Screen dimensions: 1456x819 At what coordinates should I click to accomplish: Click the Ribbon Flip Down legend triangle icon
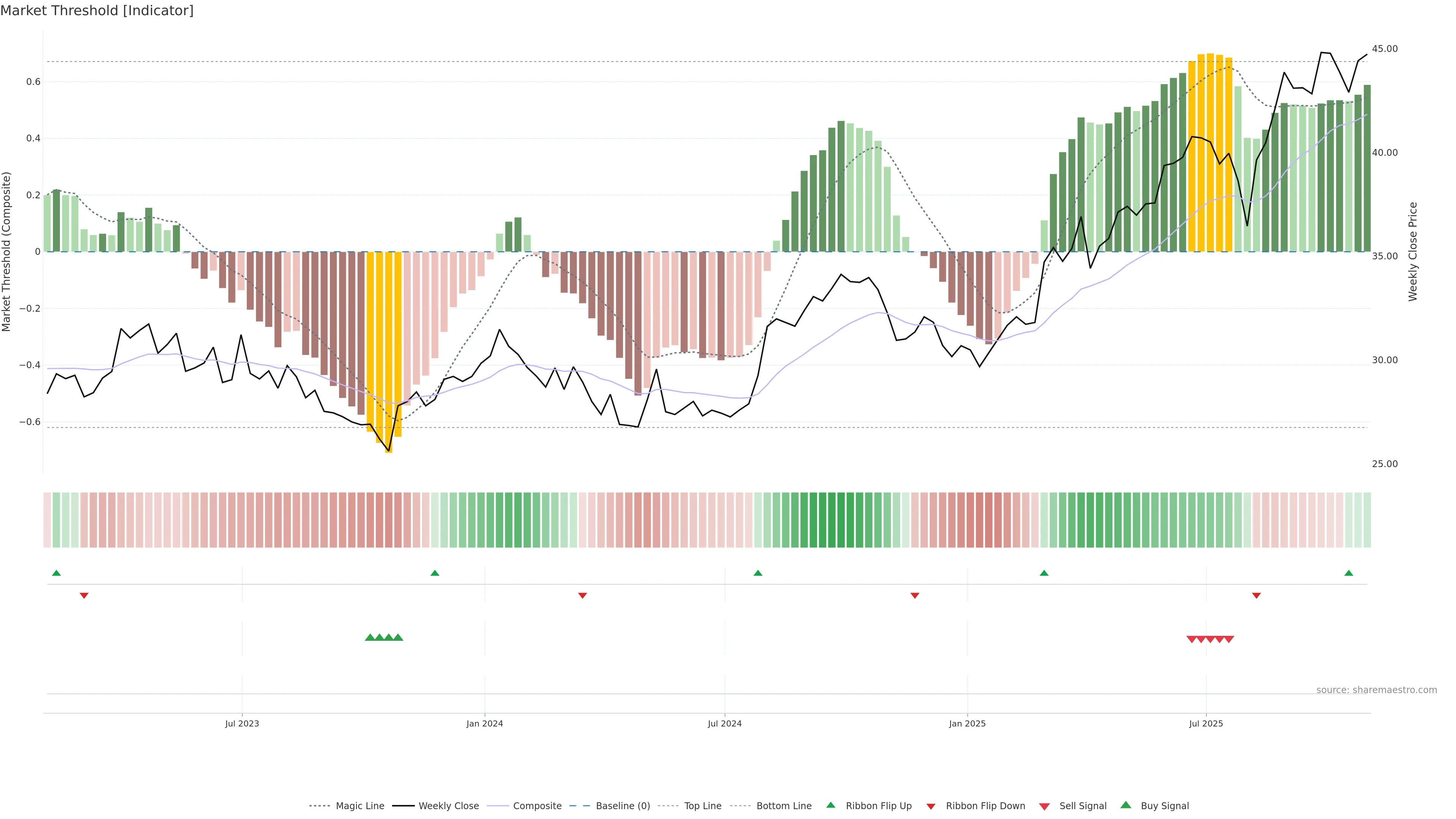point(931,806)
